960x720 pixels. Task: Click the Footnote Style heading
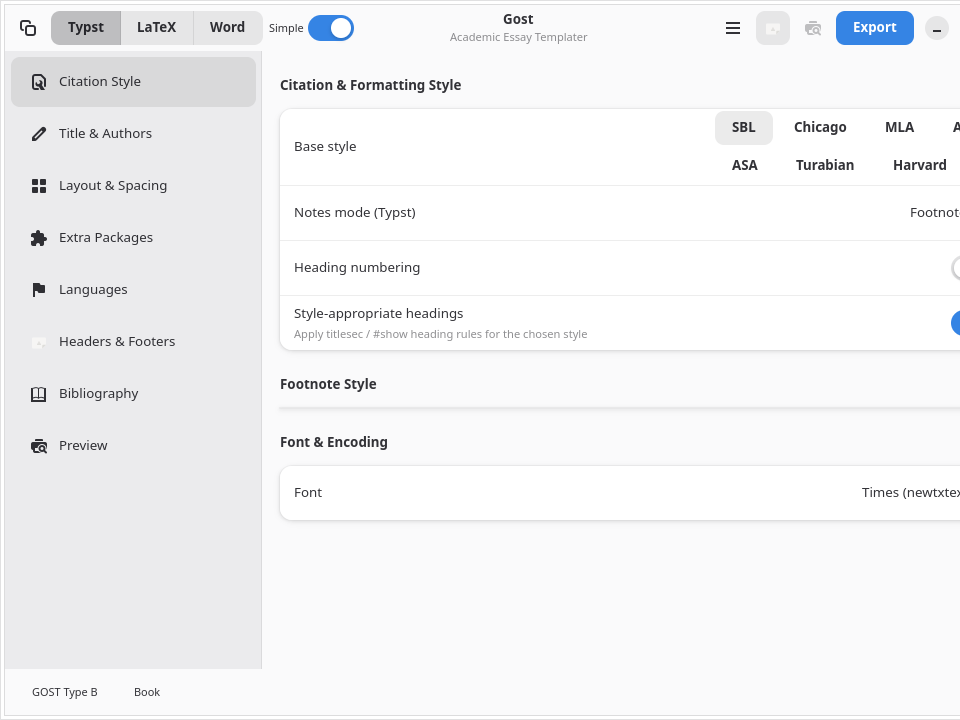point(328,384)
